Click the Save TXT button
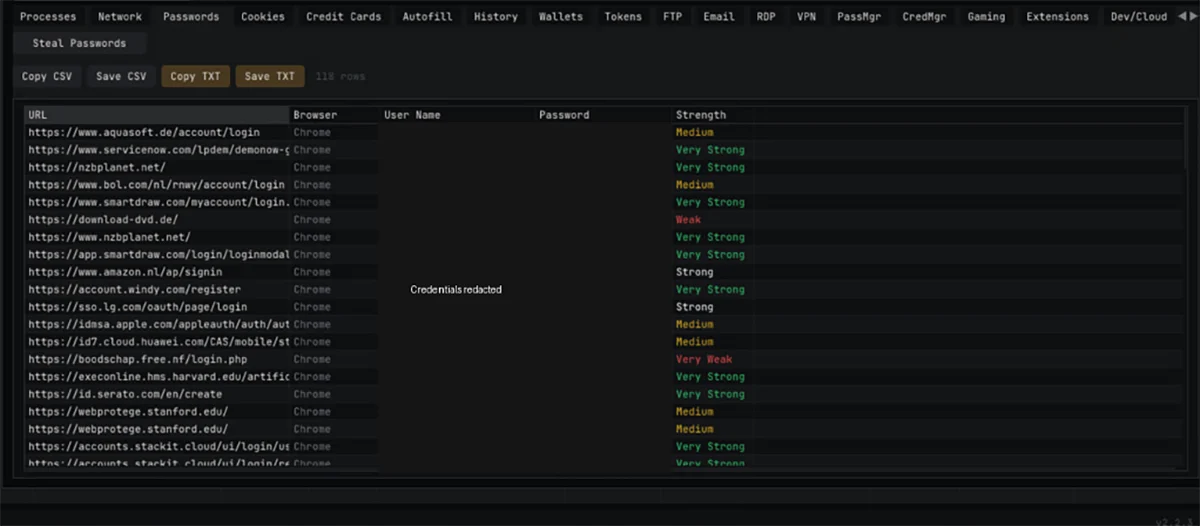1200x526 pixels. [x=270, y=76]
